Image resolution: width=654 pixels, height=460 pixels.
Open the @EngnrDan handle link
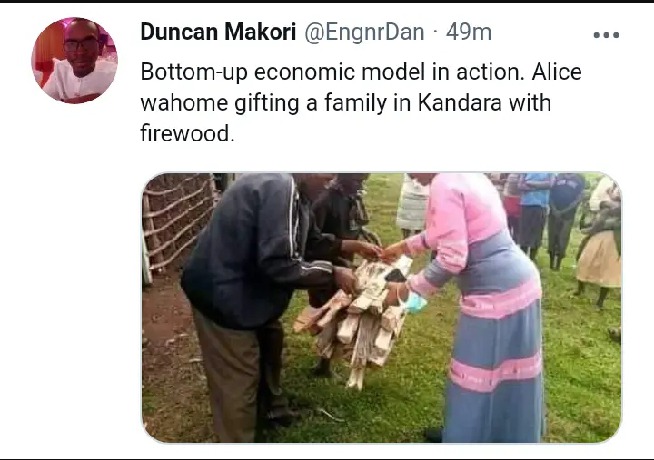tap(364, 32)
